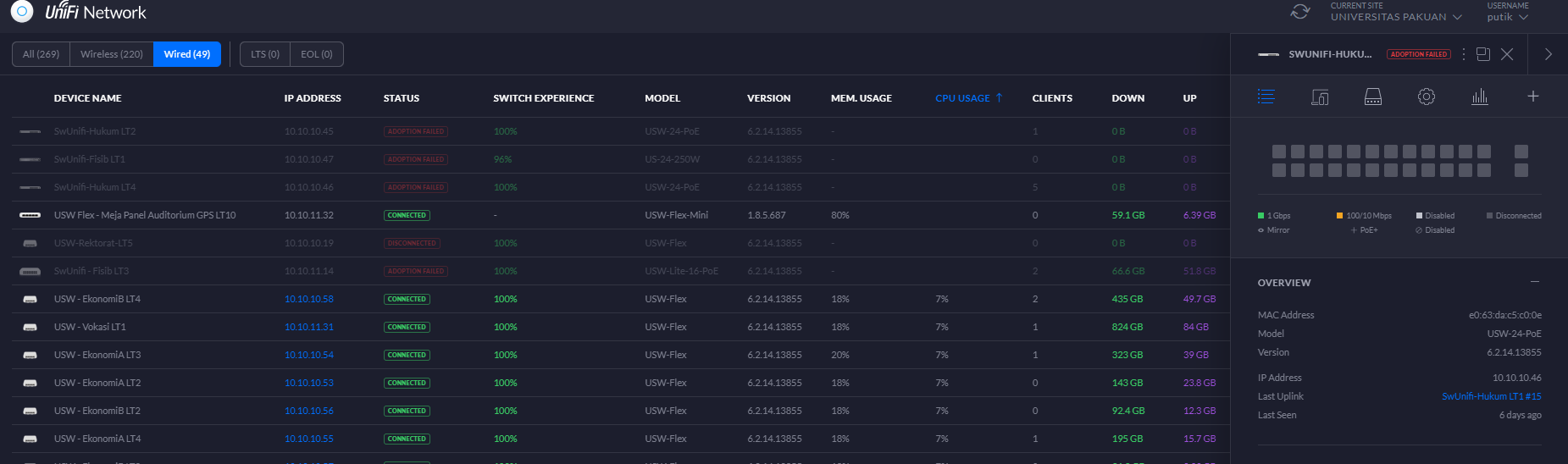Open device Settings gear icon
The width and height of the screenshot is (1568, 464).
tap(1426, 97)
